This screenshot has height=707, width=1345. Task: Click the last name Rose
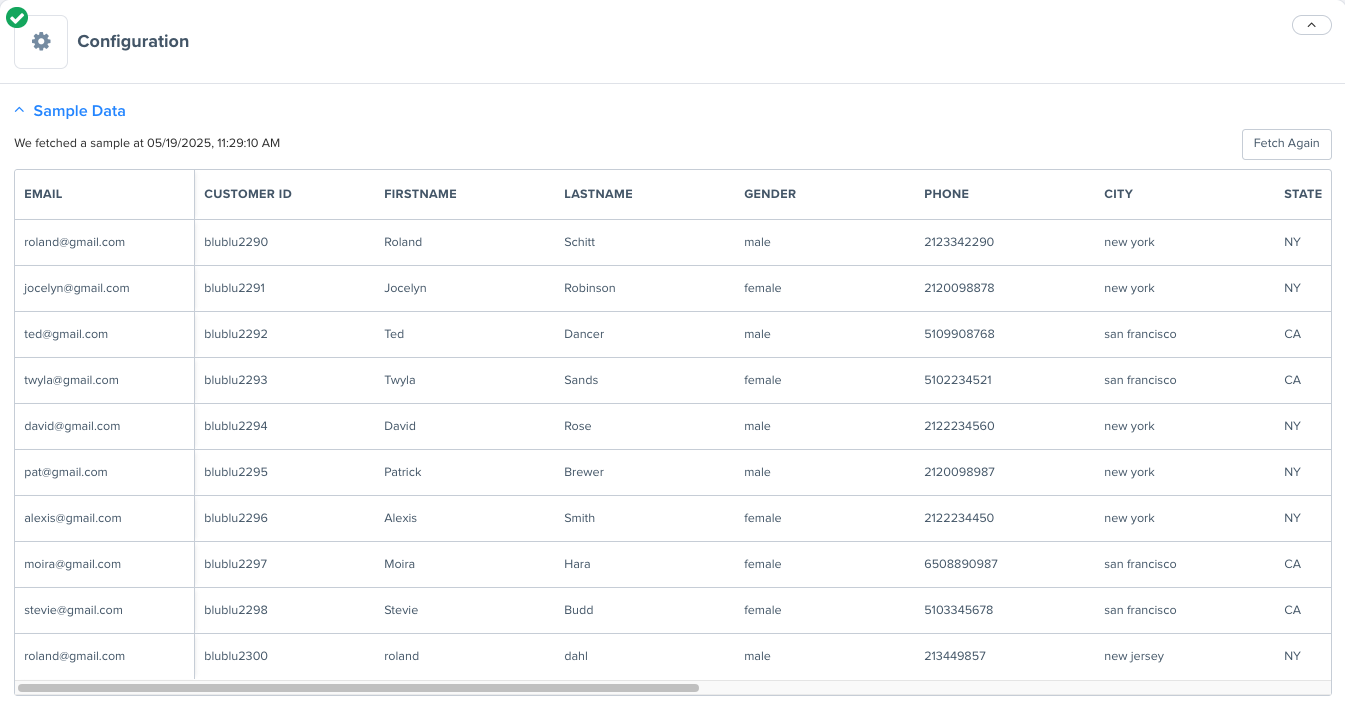tap(578, 426)
